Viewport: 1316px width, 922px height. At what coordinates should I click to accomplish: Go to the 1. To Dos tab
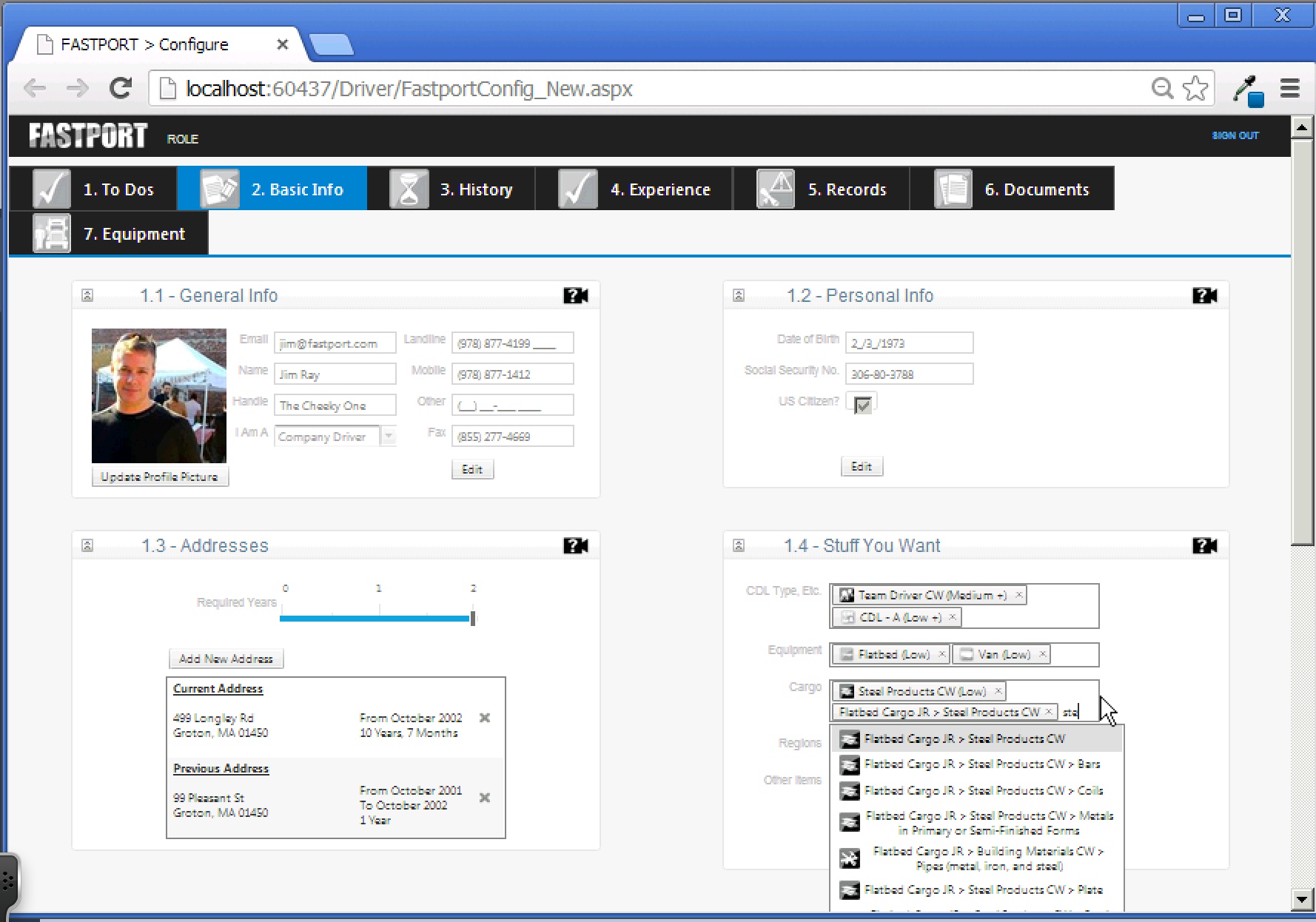(x=93, y=189)
